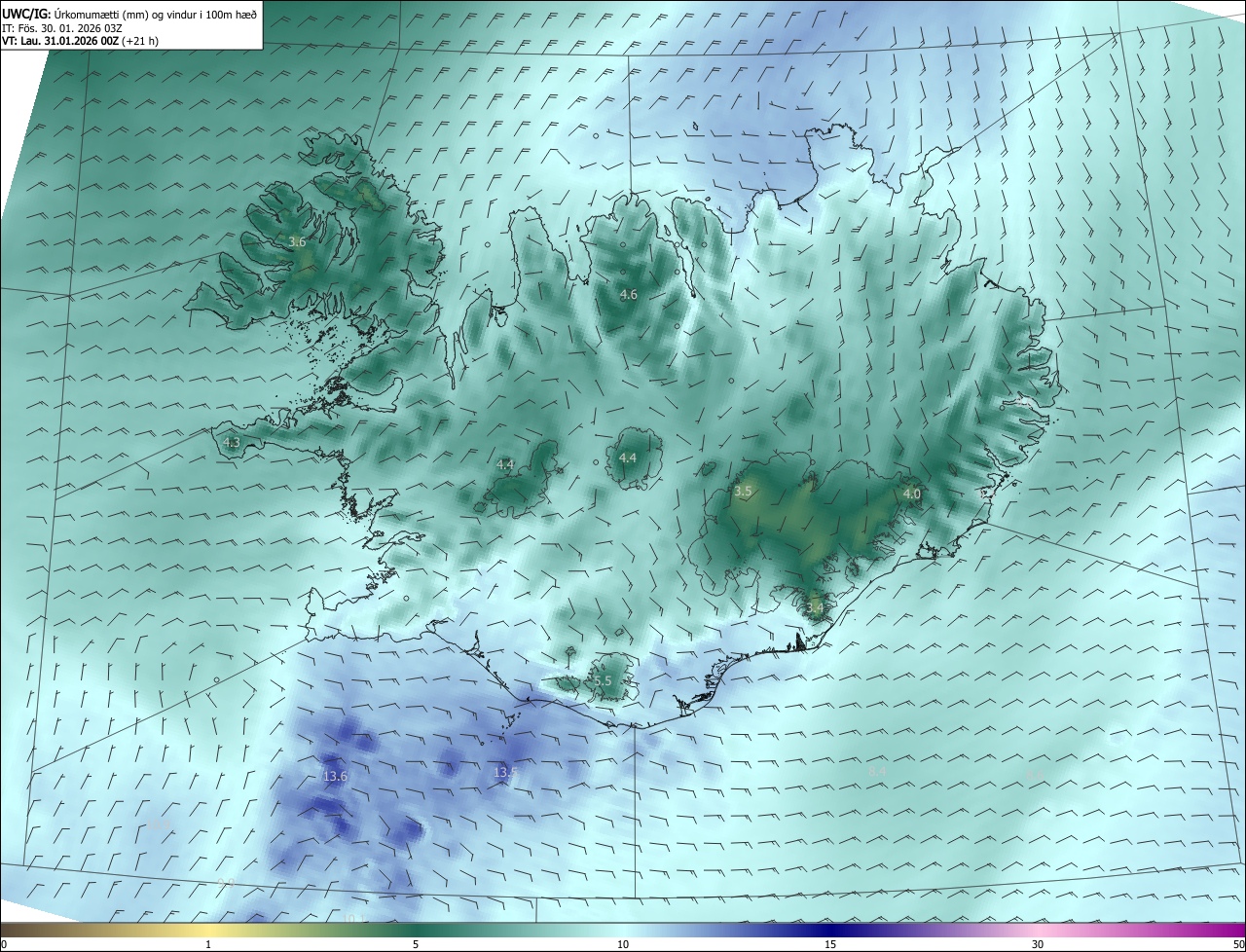
Task: Click the 13.6 precipitation maximum offshore
Action: coord(335,776)
